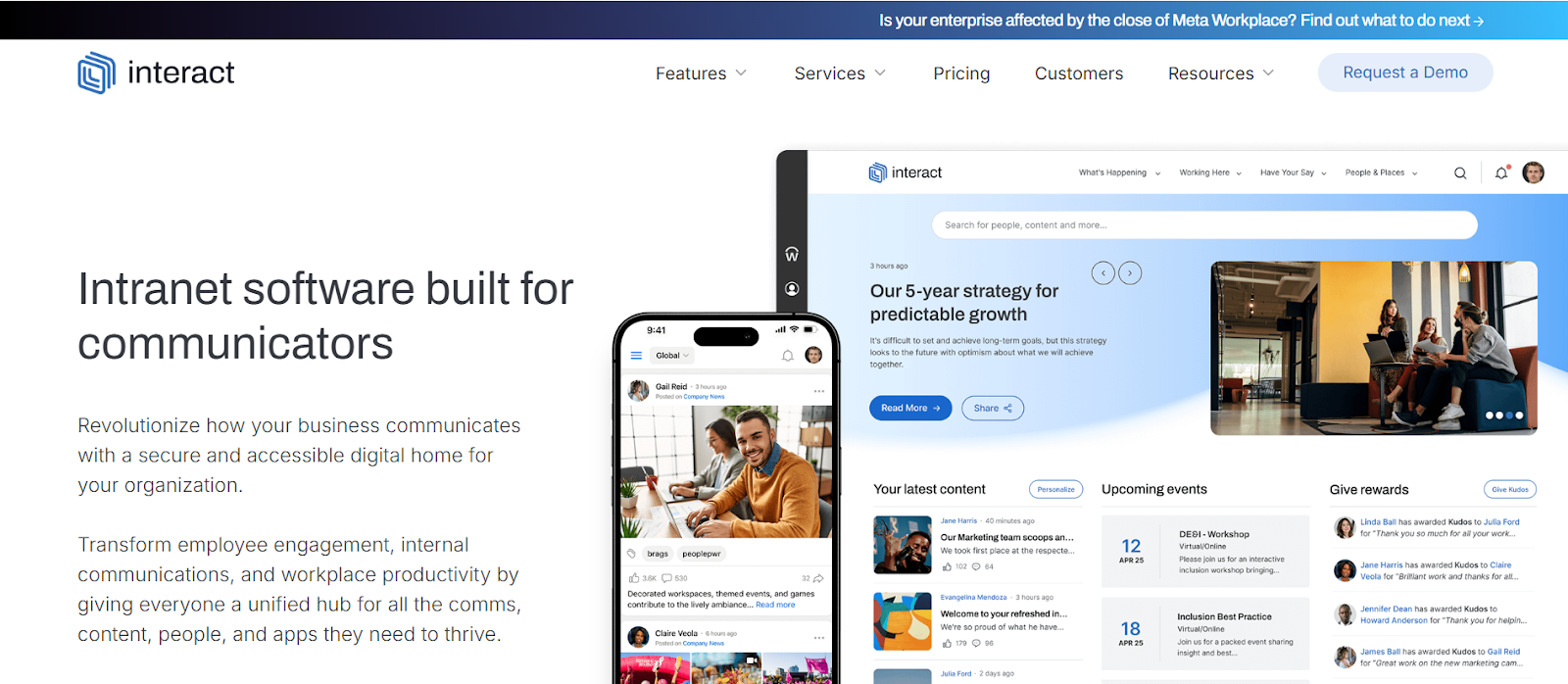1568x684 pixels.
Task: Click the Request a Demo button
Action: tap(1405, 73)
